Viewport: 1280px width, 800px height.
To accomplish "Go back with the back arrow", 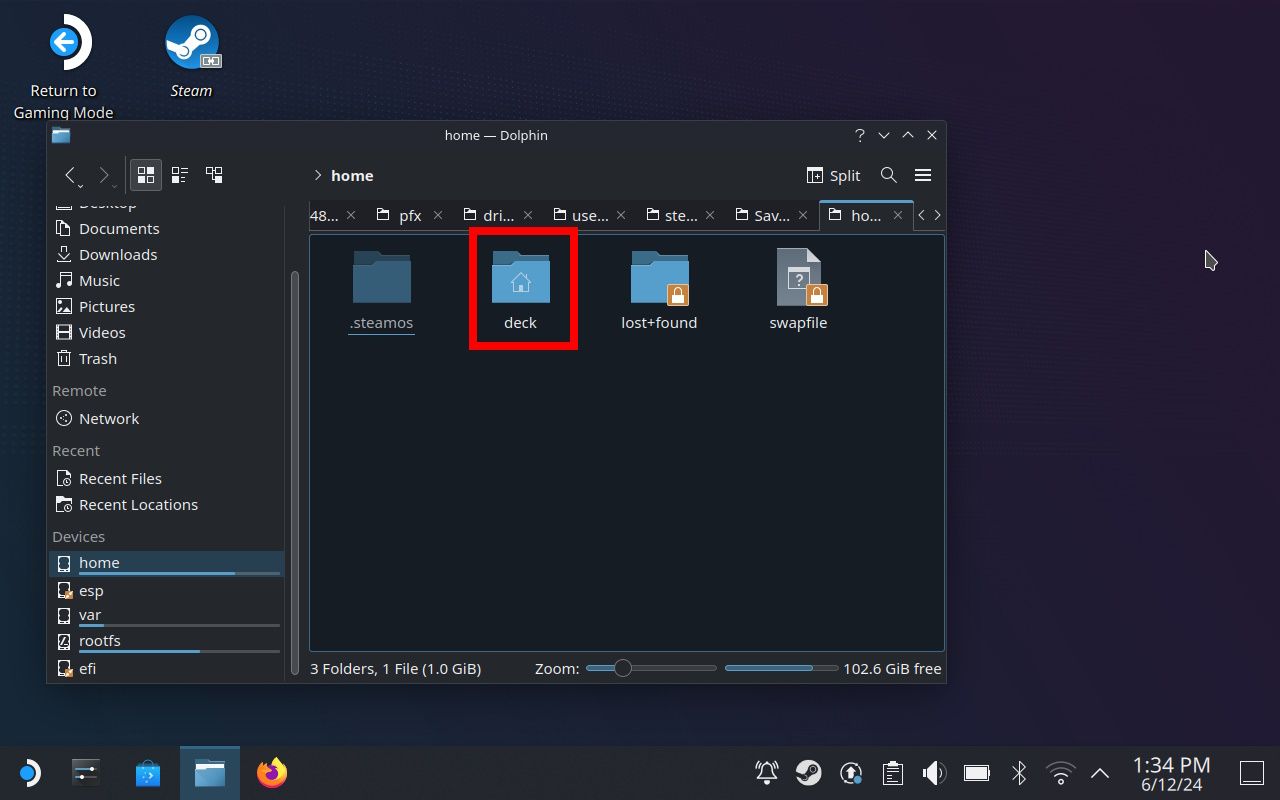I will tap(71, 175).
